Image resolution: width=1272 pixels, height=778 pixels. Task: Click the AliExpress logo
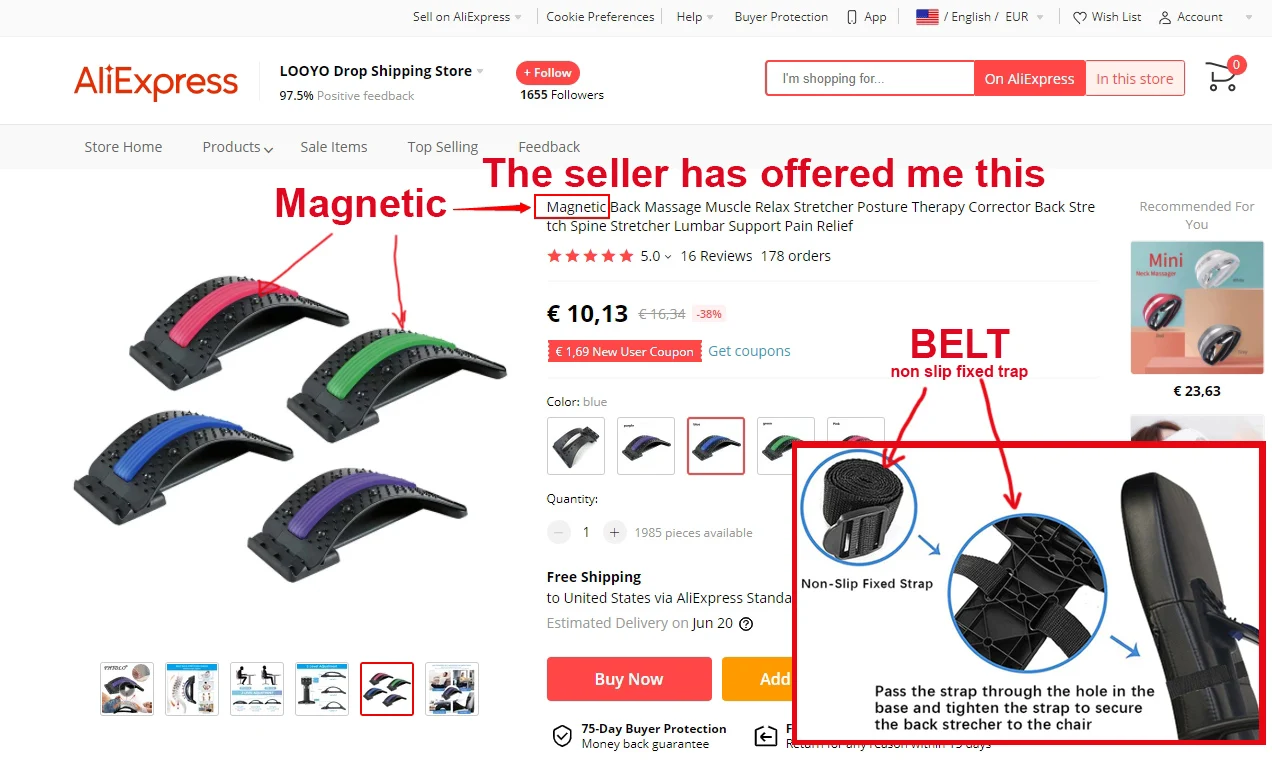pos(156,82)
